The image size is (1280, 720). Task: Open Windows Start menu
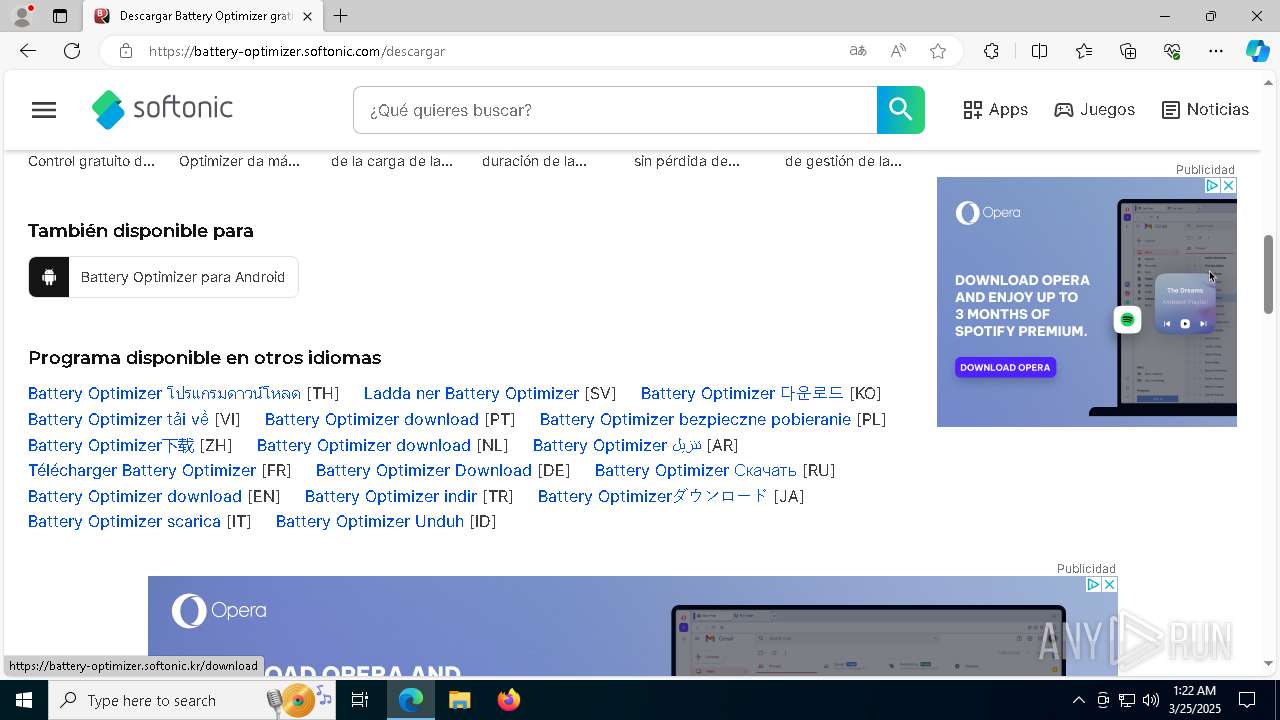coord(23,700)
